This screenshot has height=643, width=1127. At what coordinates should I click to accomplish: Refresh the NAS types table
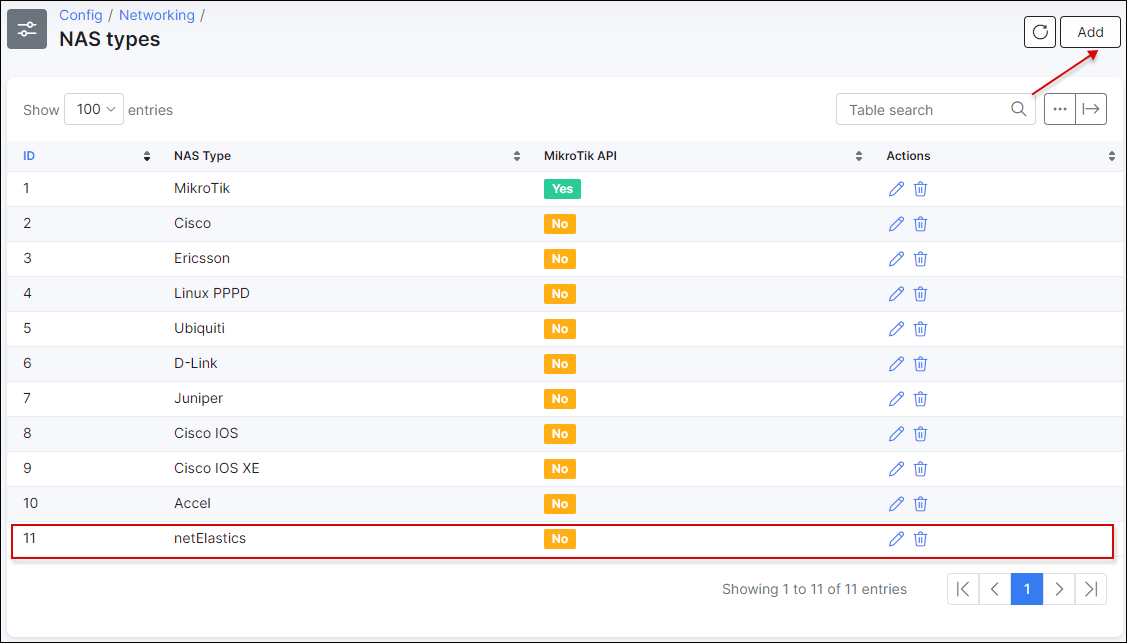[x=1039, y=32]
